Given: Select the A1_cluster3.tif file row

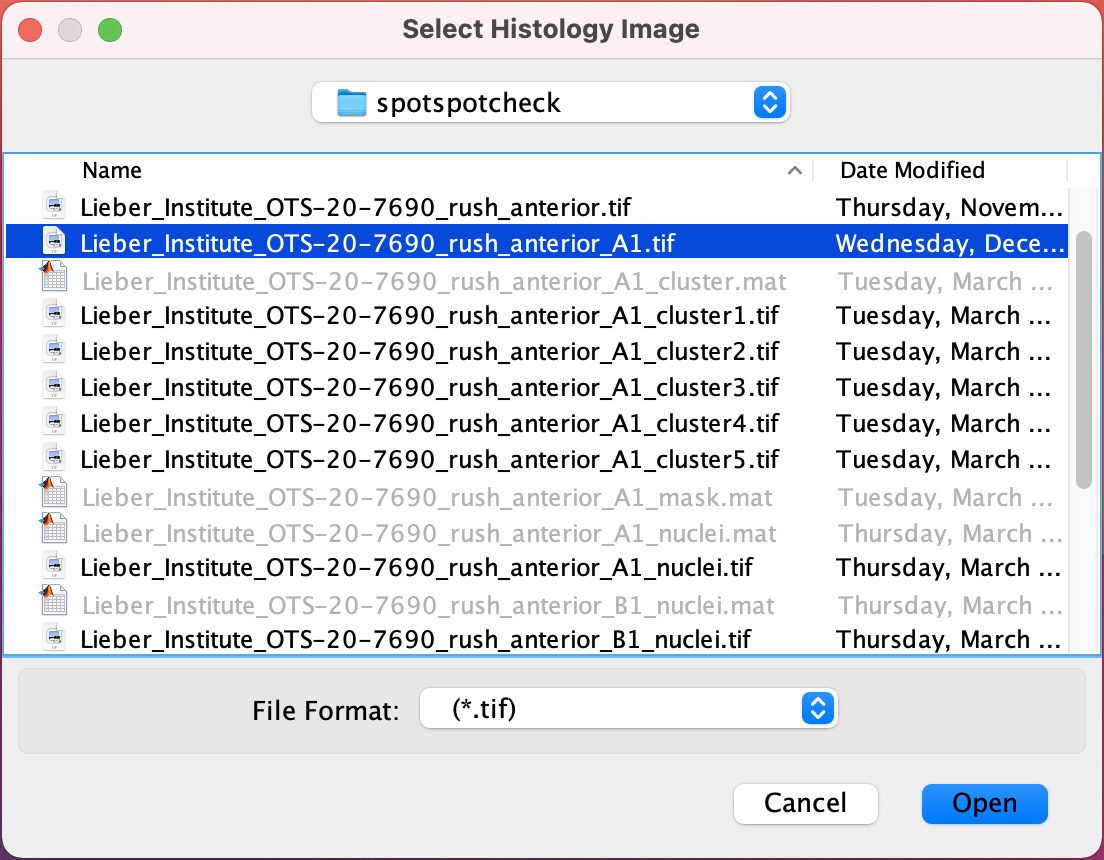Looking at the screenshot, I should (430, 386).
